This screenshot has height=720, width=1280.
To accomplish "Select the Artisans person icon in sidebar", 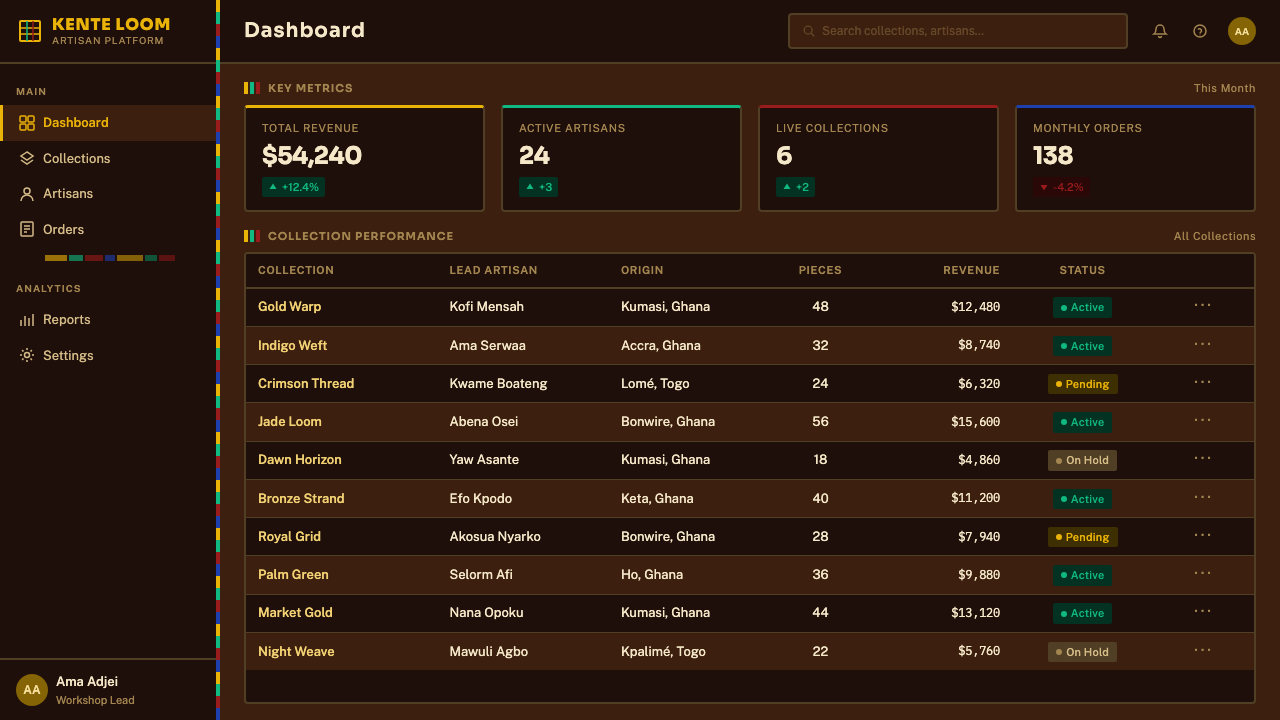I will (27, 194).
